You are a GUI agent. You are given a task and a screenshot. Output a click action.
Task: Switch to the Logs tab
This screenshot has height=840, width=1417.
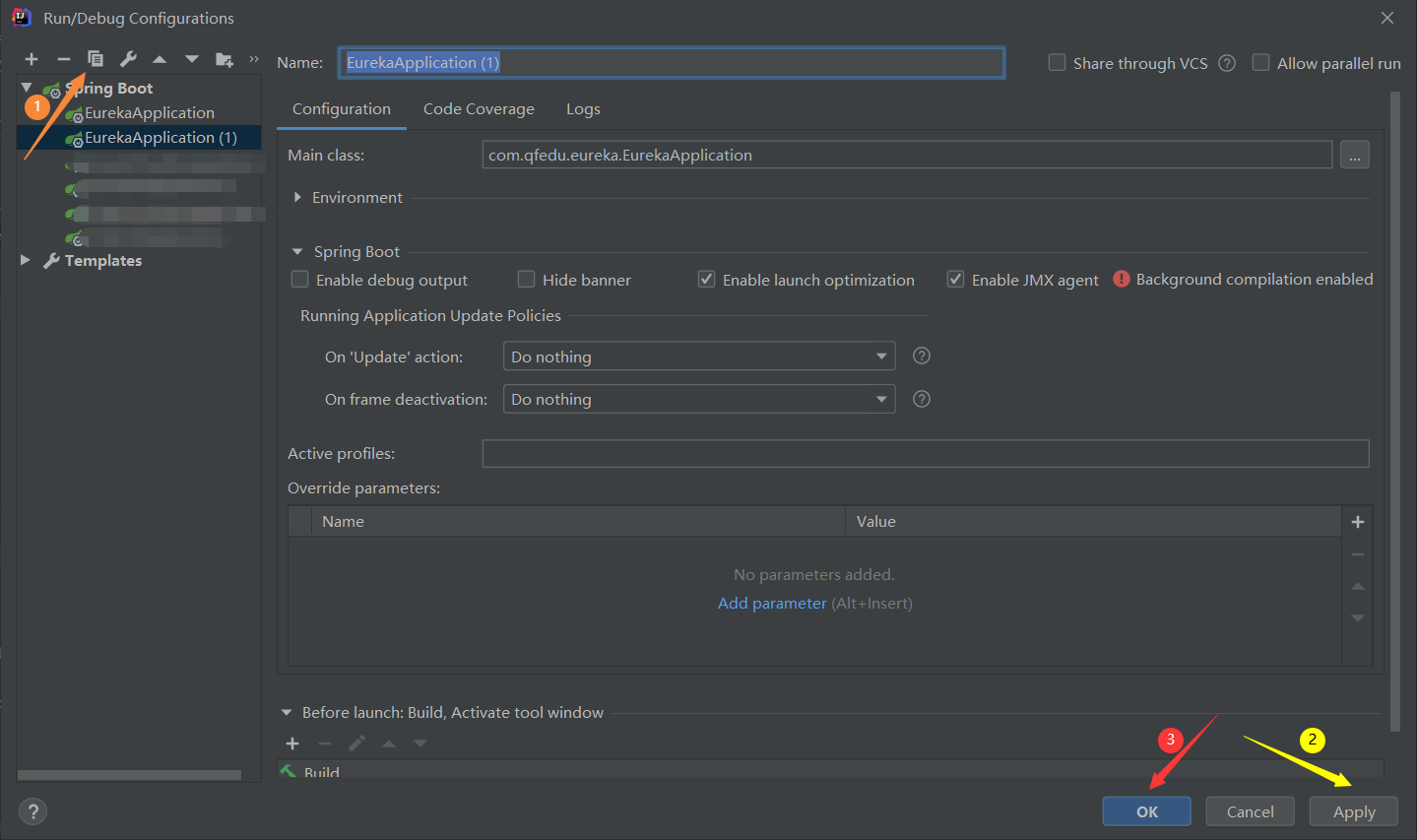click(x=583, y=109)
